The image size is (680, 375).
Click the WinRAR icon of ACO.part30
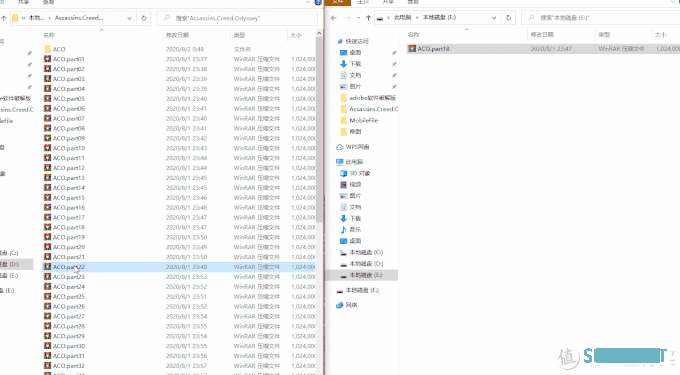48,346
